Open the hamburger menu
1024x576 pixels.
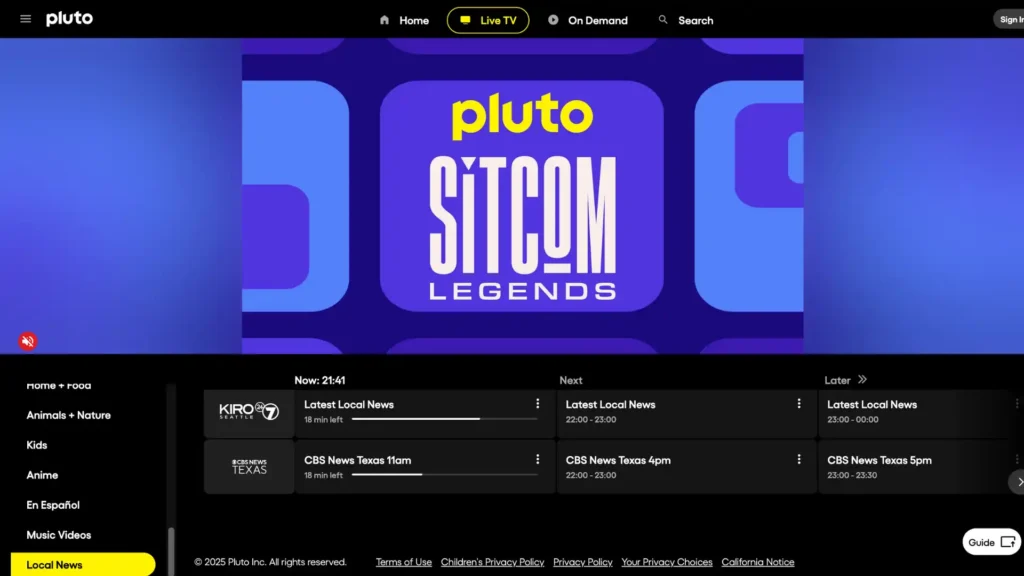click(25, 19)
